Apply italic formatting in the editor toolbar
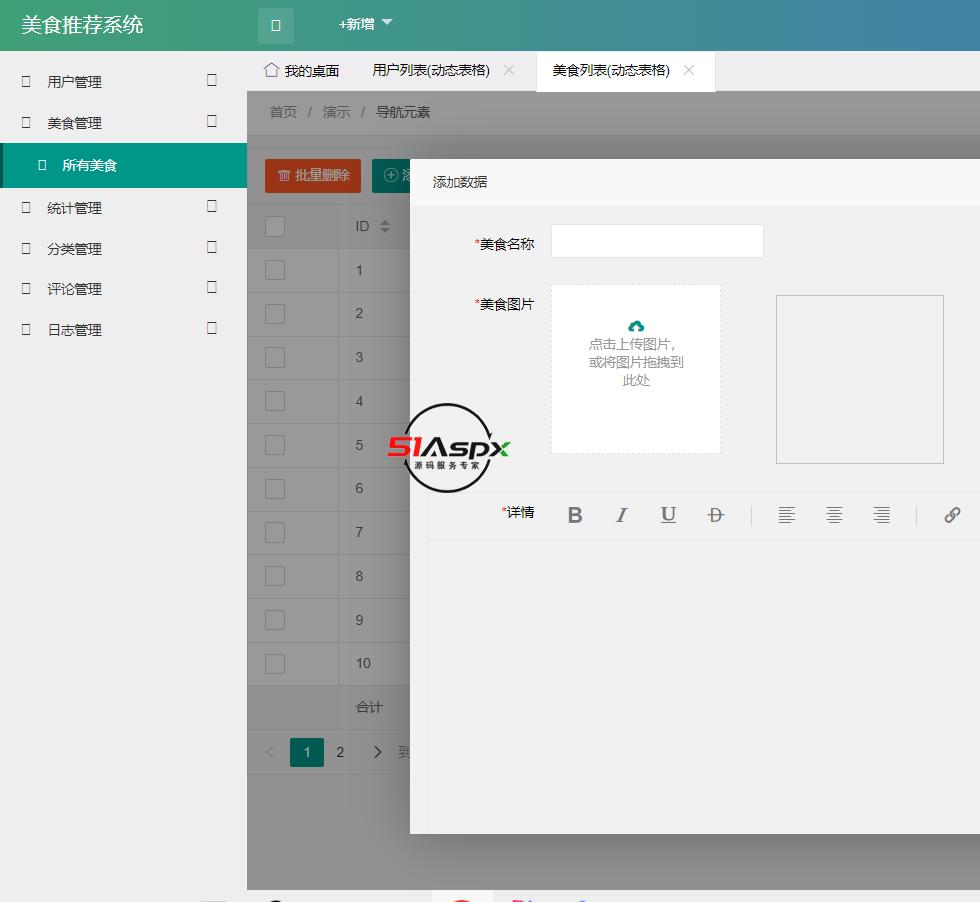Image resolution: width=980 pixels, height=902 pixels. [x=621, y=514]
